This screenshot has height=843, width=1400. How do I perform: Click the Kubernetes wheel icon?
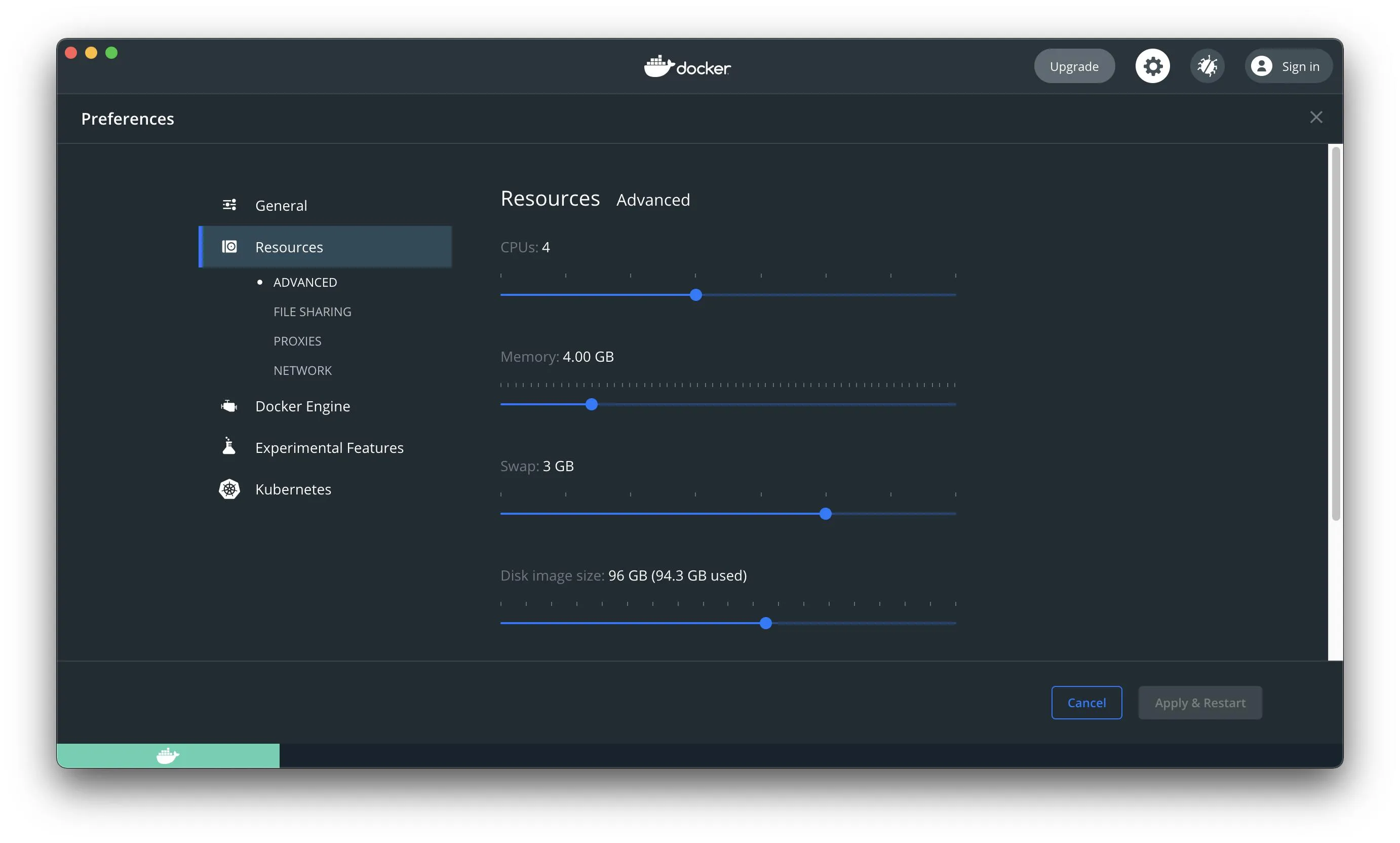[x=229, y=489]
